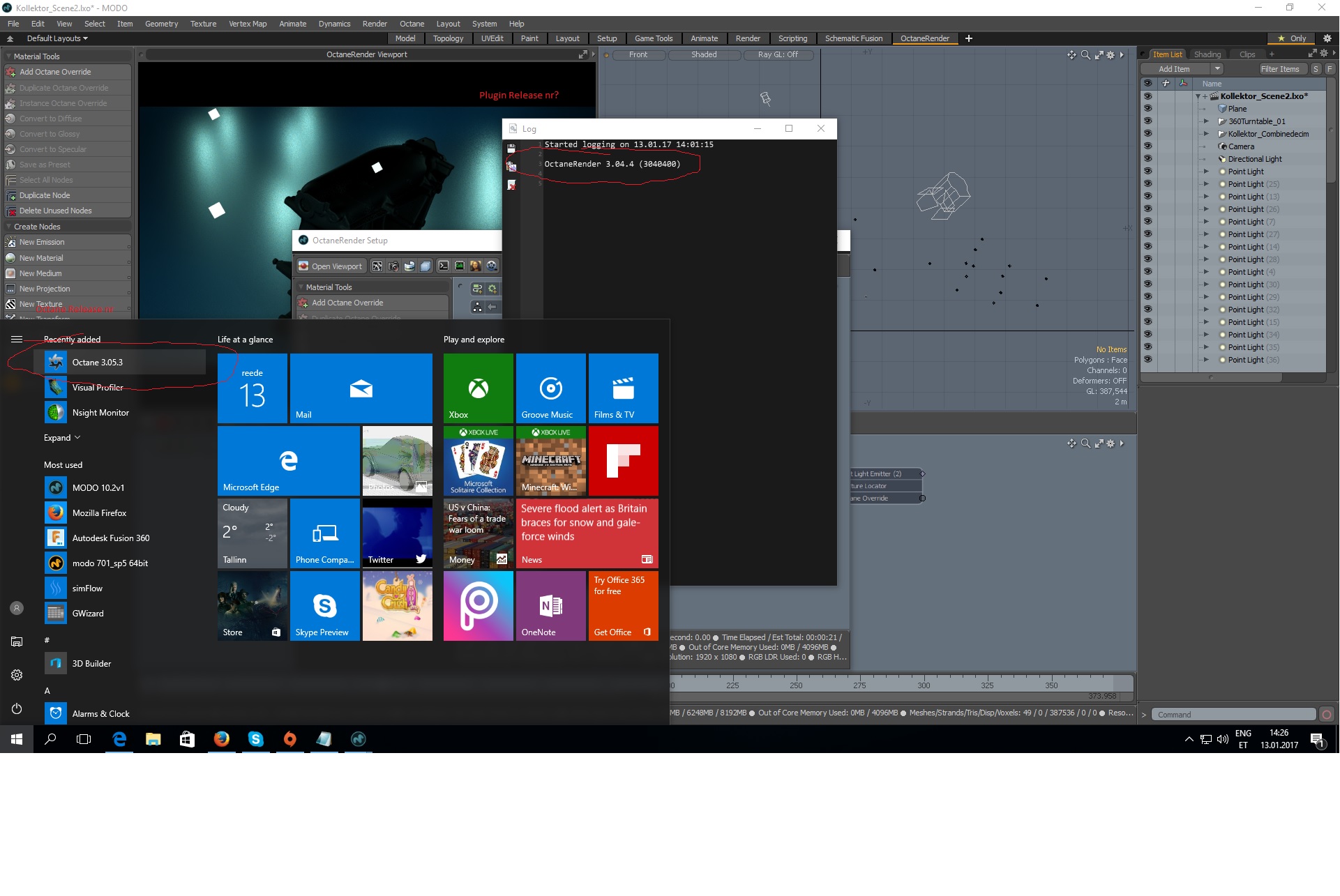Click the camera icon in OctaneRender Setup
1340x896 pixels.
(x=393, y=266)
